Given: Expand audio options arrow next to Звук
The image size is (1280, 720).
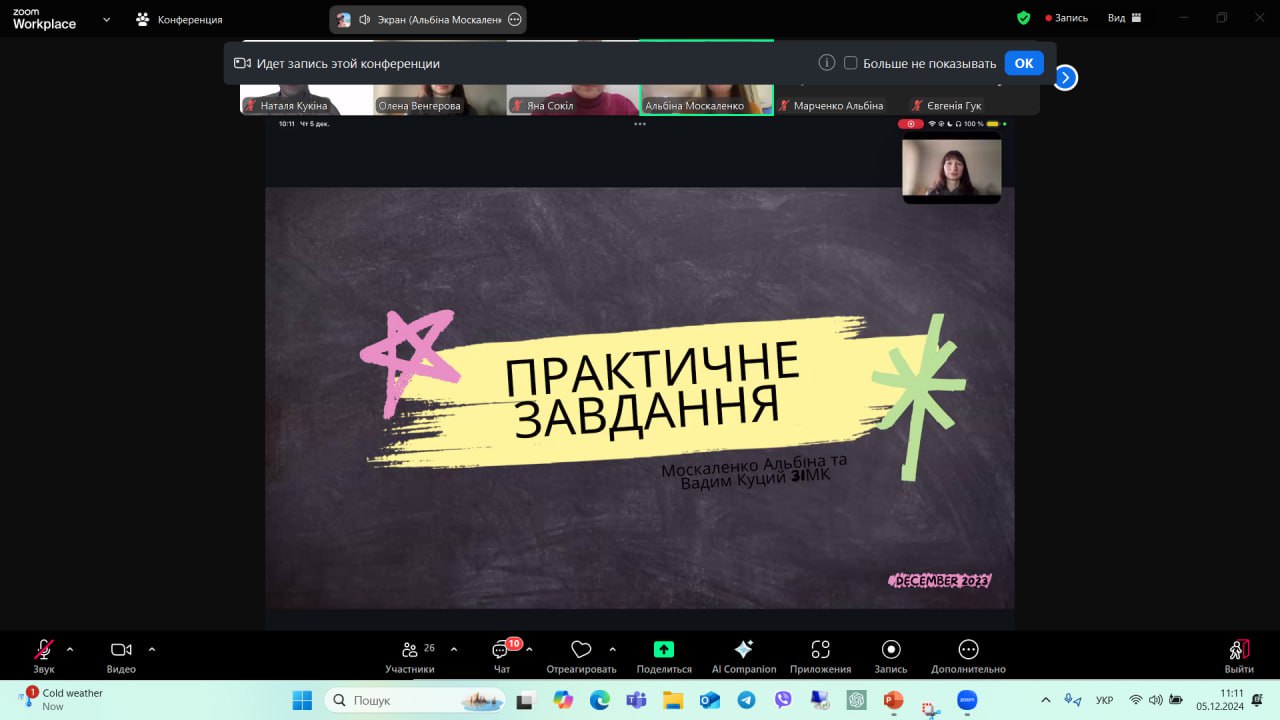Looking at the screenshot, I should (x=70, y=649).
